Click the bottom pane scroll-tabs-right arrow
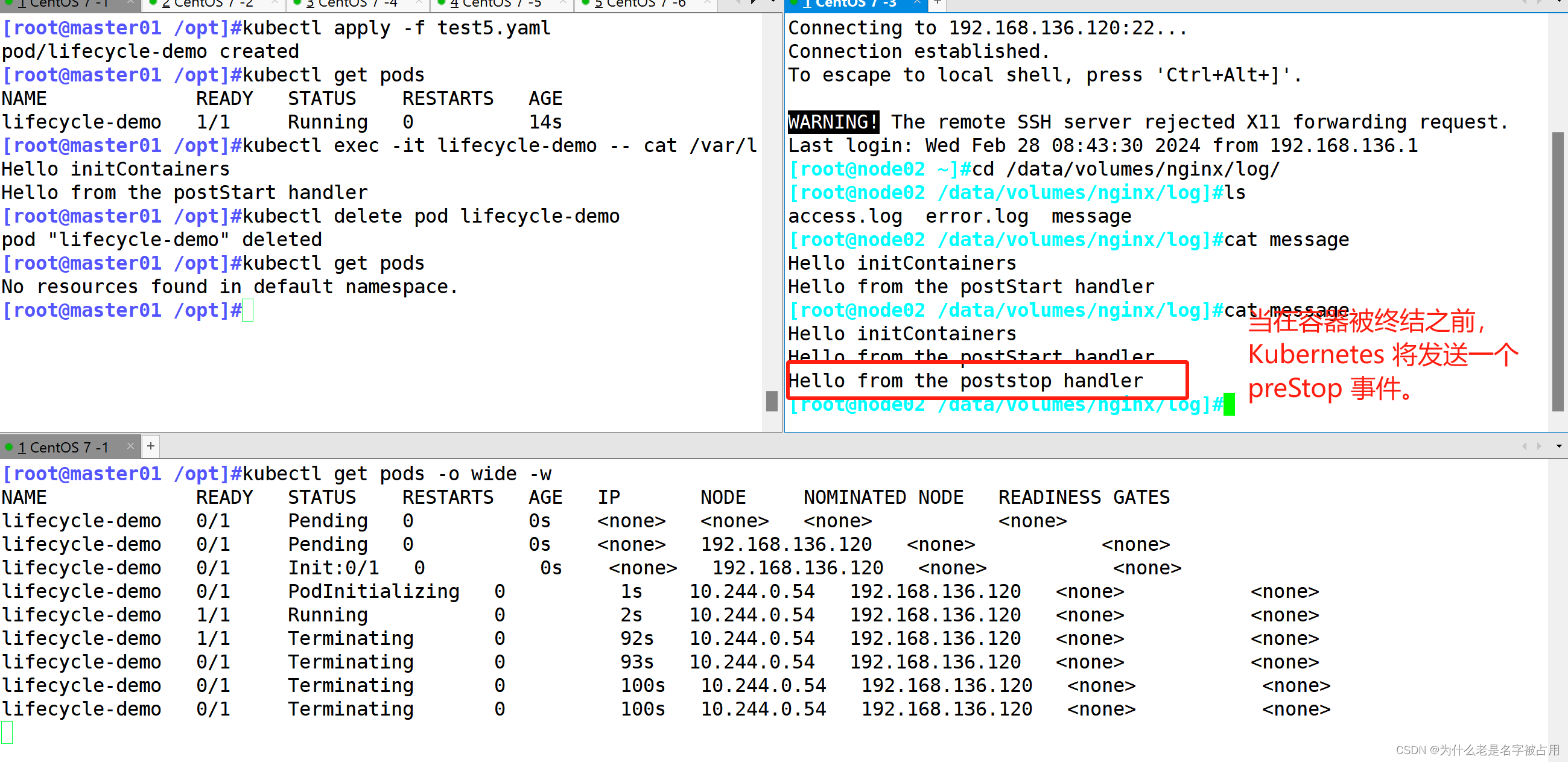 (x=1540, y=446)
